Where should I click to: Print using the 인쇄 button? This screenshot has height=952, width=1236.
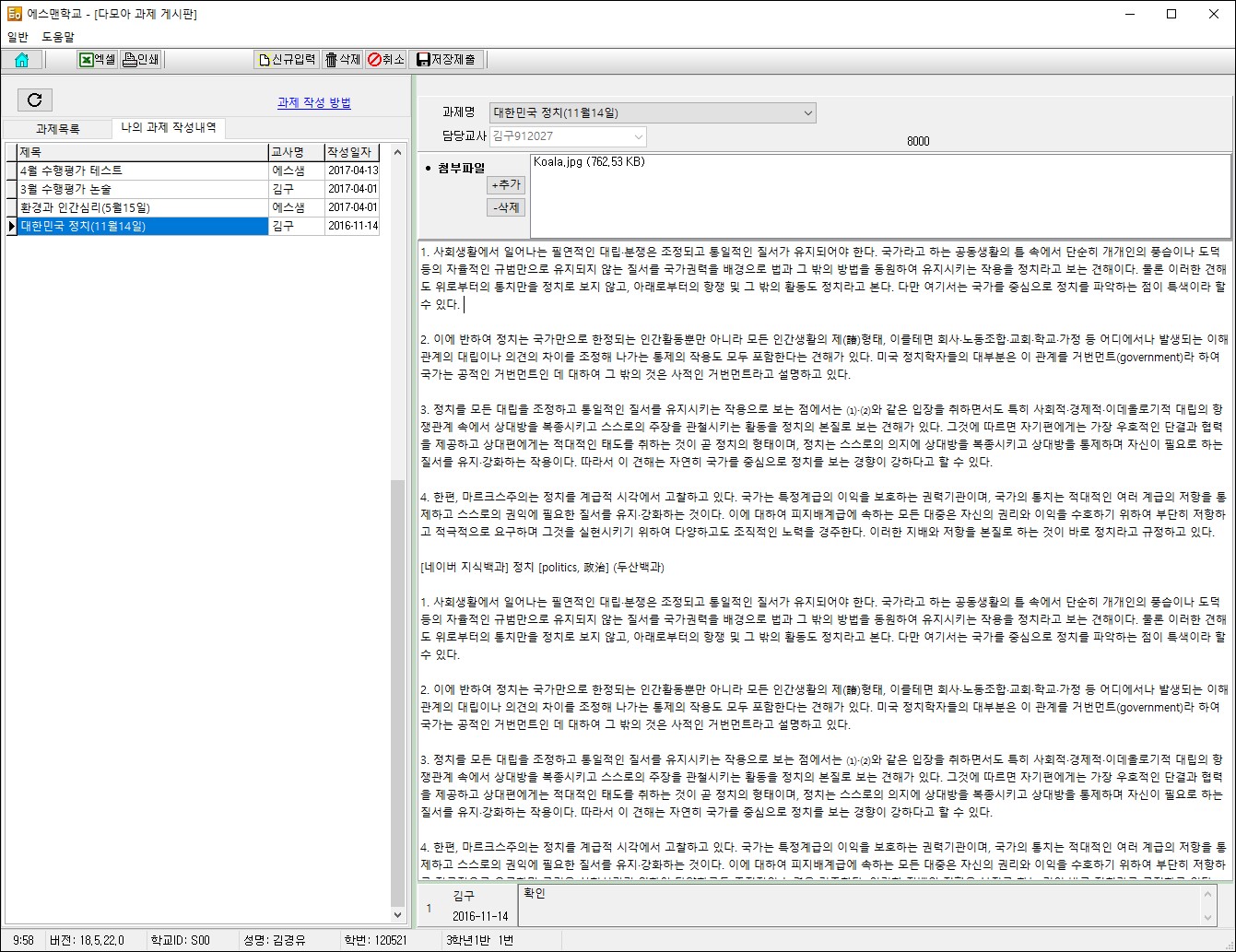click(142, 60)
